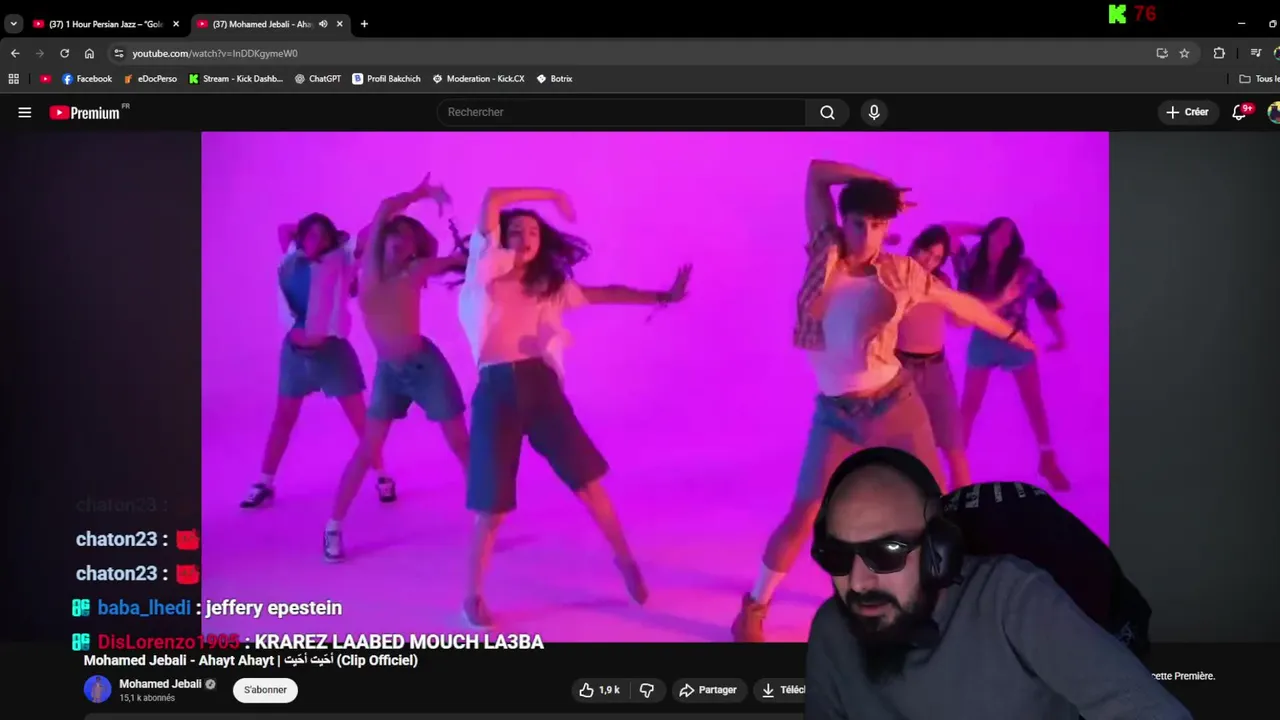This screenshot has height=720, width=1280.
Task: Open a new browser tab
Action: [364, 24]
